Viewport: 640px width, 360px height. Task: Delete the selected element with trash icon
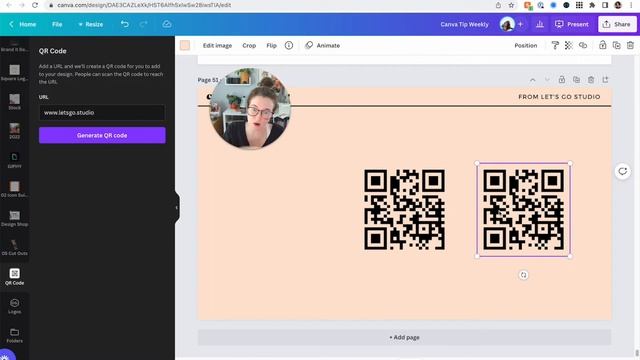point(630,45)
